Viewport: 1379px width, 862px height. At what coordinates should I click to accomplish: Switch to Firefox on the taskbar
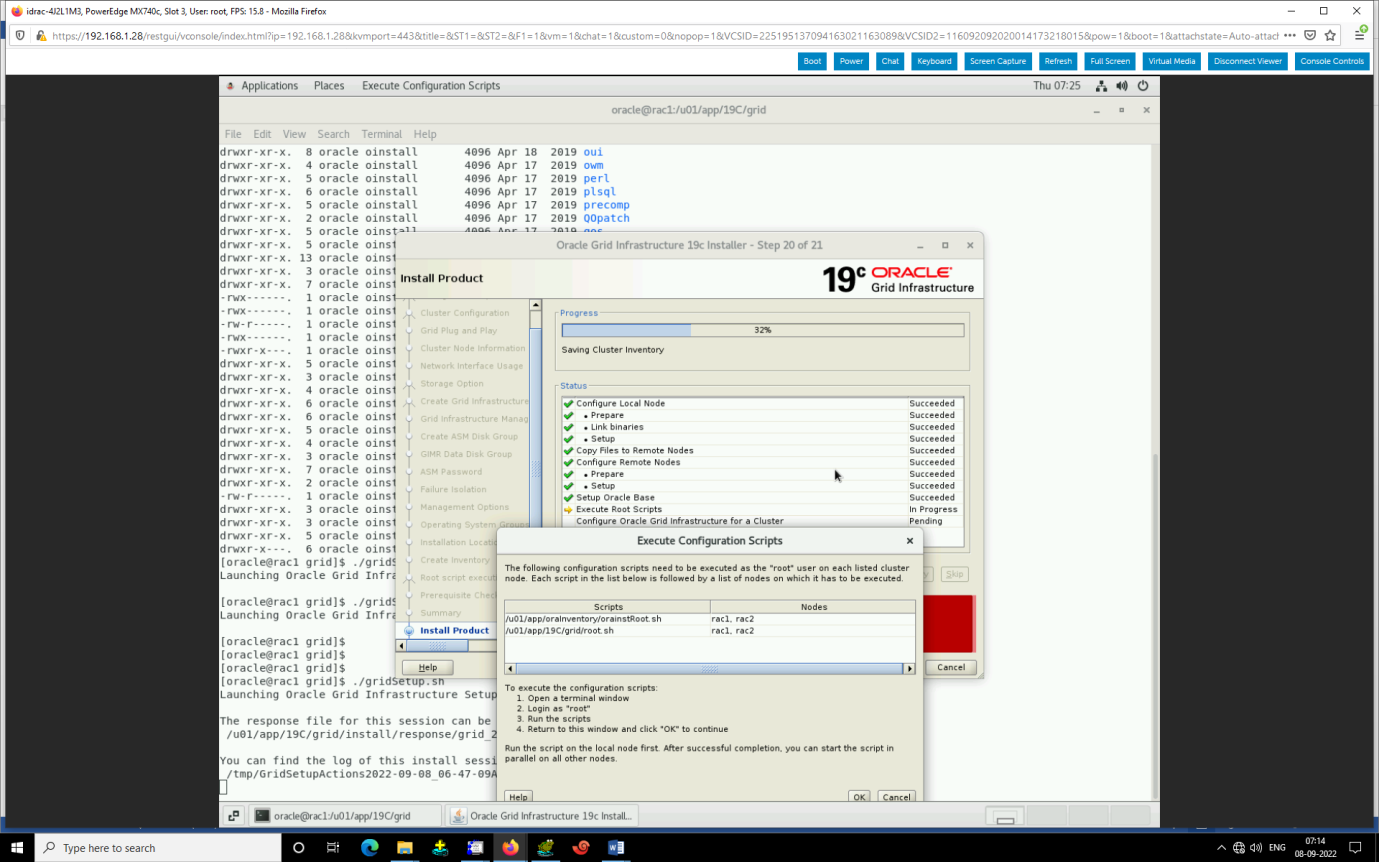[510, 848]
